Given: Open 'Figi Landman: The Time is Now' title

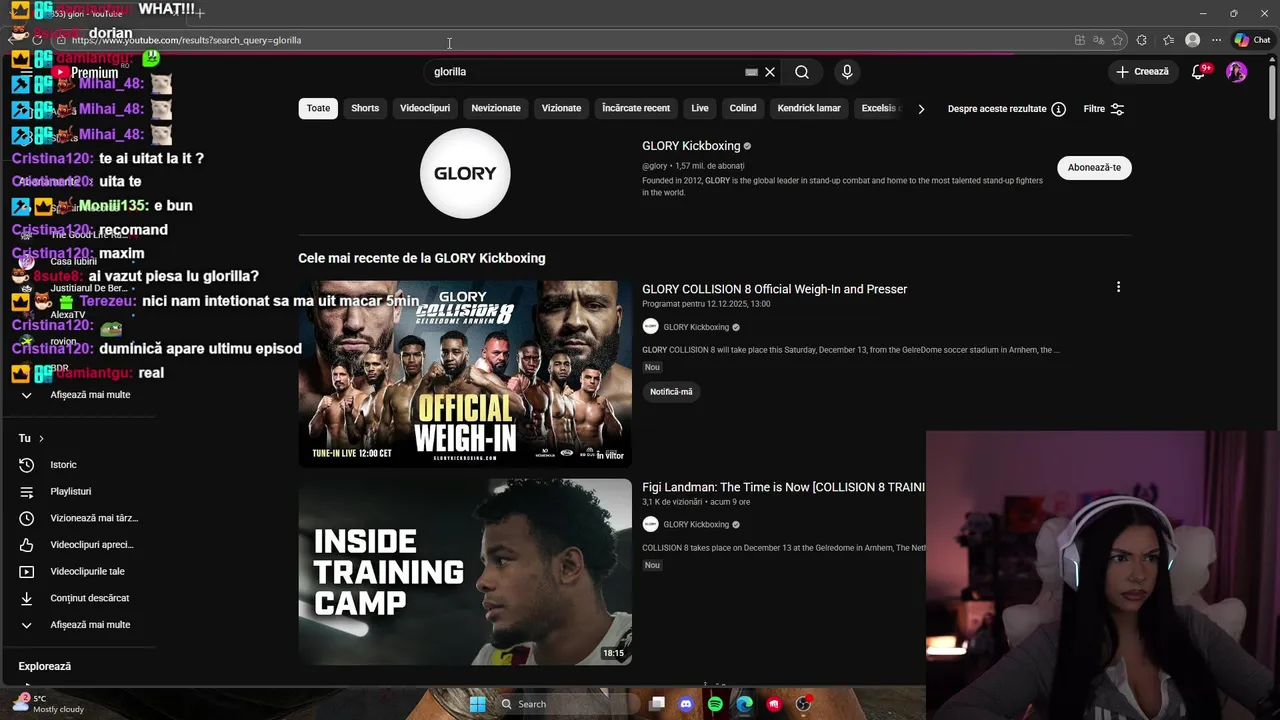Looking at the screenshot, I should (783, 487).
